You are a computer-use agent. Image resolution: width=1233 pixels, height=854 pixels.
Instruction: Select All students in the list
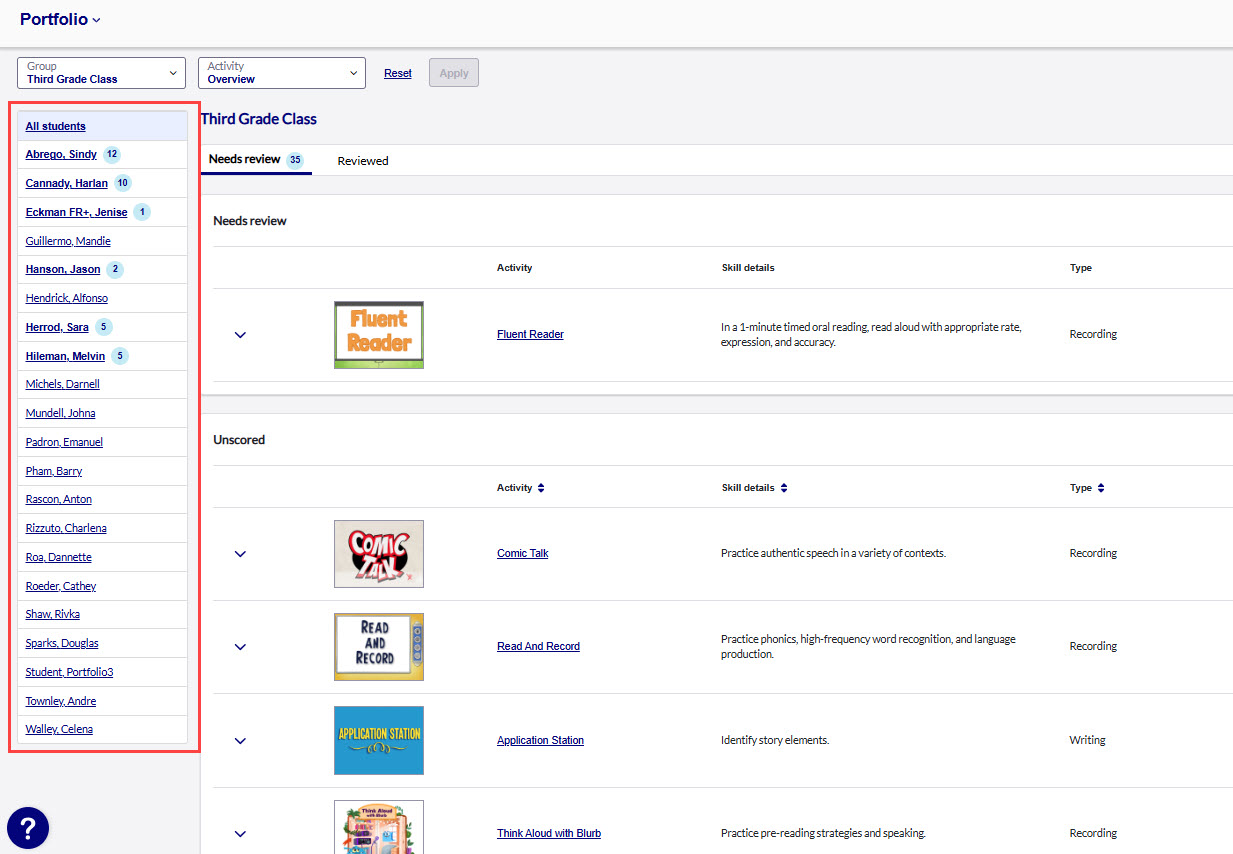click(56, 126)
